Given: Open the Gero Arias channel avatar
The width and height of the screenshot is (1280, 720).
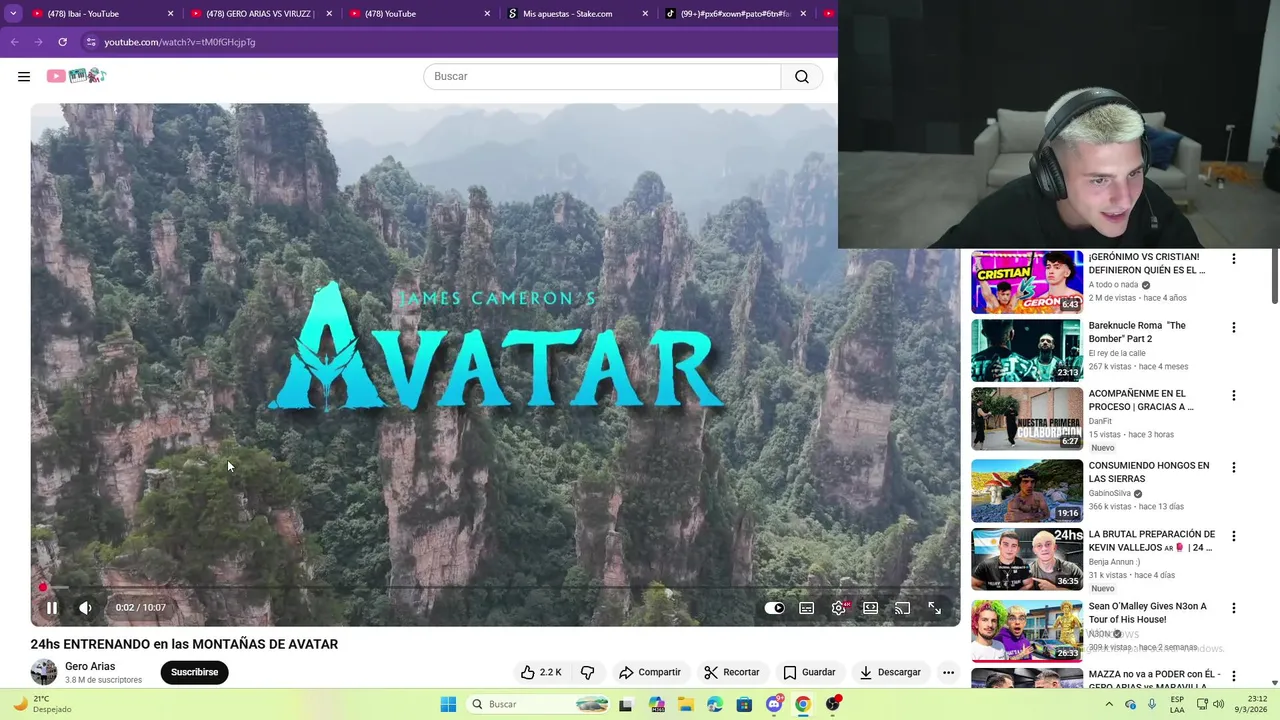Looking at the screenshot, I should click(44, 672).
